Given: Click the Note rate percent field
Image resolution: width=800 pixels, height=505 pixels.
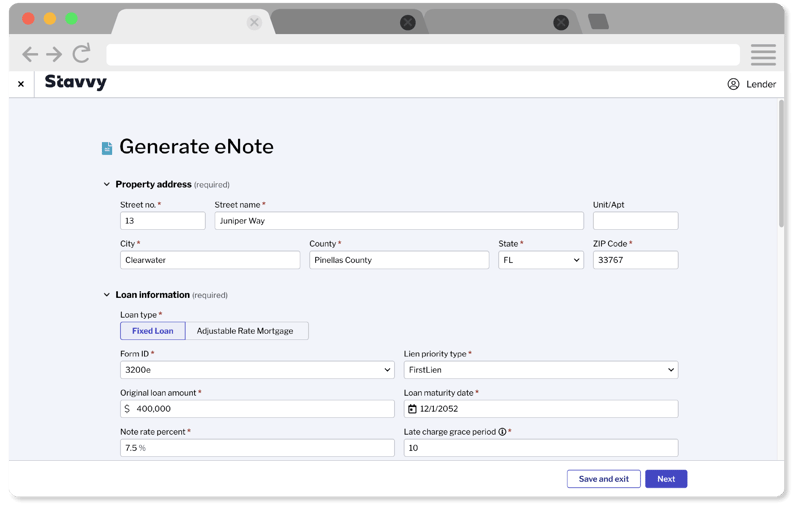Looking at the screenshot, I should pyautogui.click(x=257, y=447).
